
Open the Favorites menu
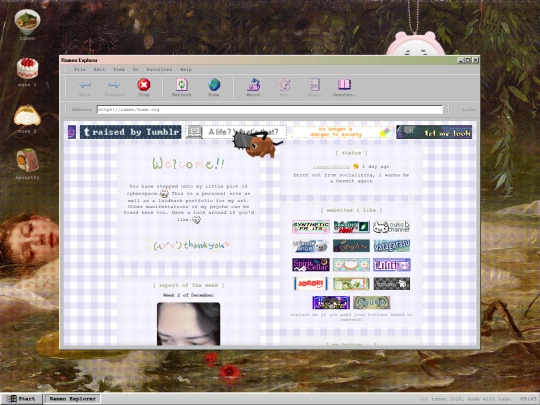(x=159, y=70)
